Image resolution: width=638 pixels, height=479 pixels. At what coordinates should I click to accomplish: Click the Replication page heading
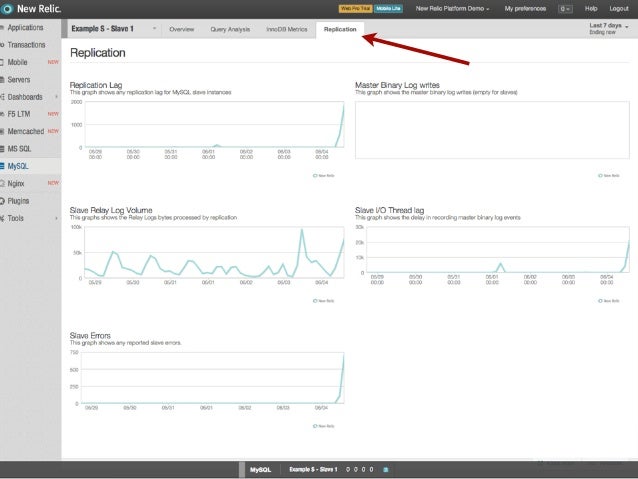(98, 53)
